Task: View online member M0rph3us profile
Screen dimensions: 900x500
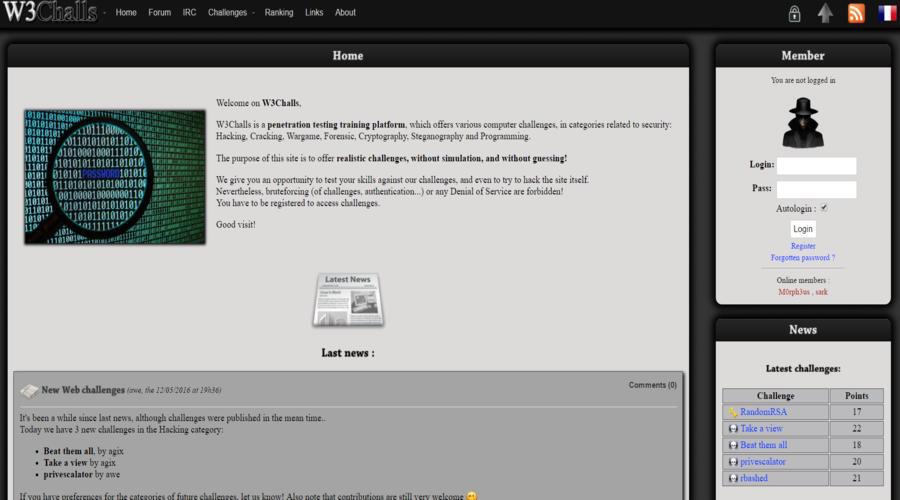Action: point(794,292)
